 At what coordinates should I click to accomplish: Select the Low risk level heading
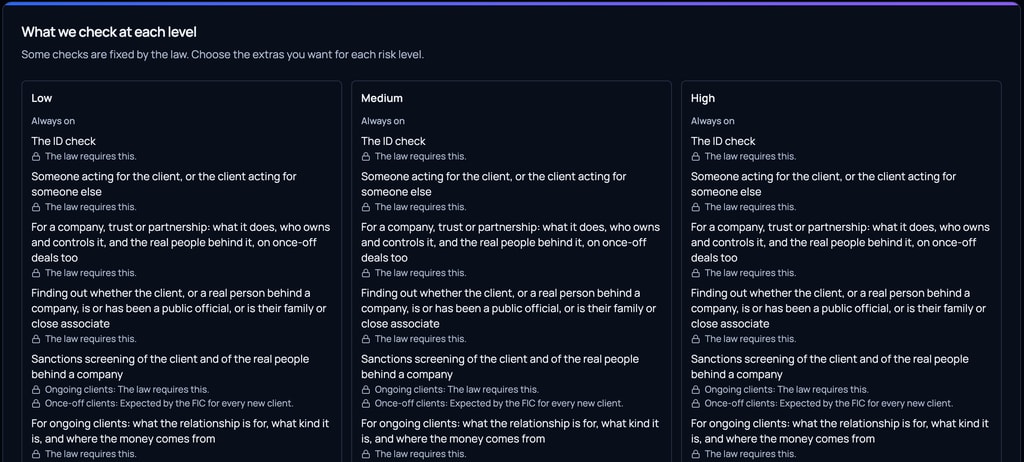[x=42, y=98]
